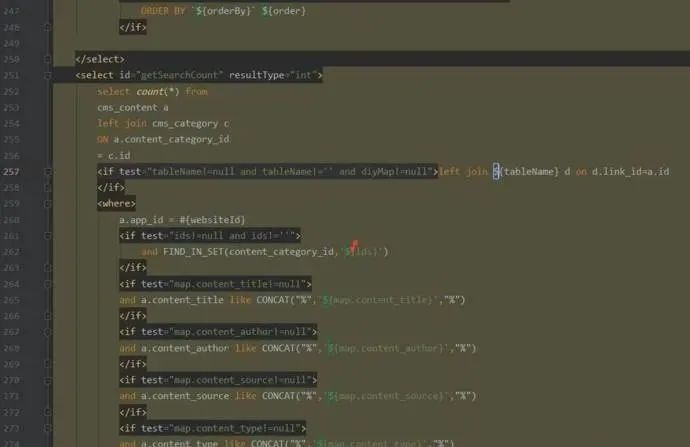690x447 pixels.
Task: Click d.link_id=a.id join condition
Action: (x=630, y=172)
